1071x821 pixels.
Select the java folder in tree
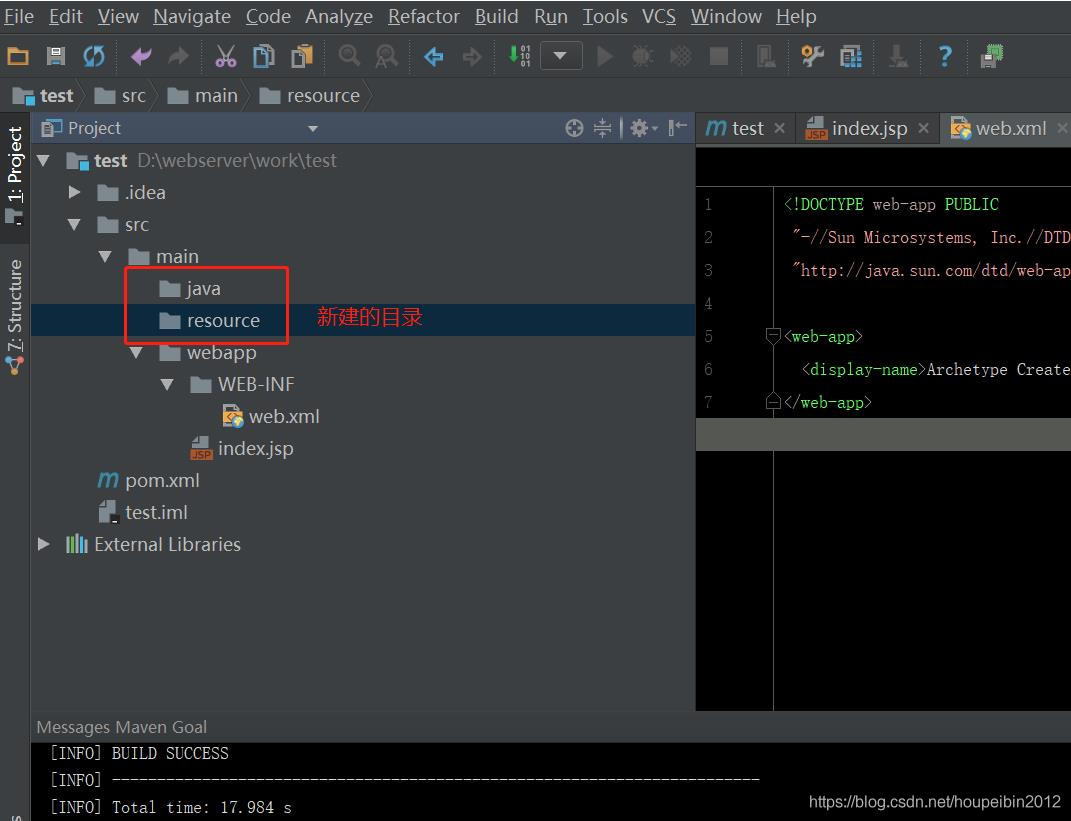pos(190,289)
